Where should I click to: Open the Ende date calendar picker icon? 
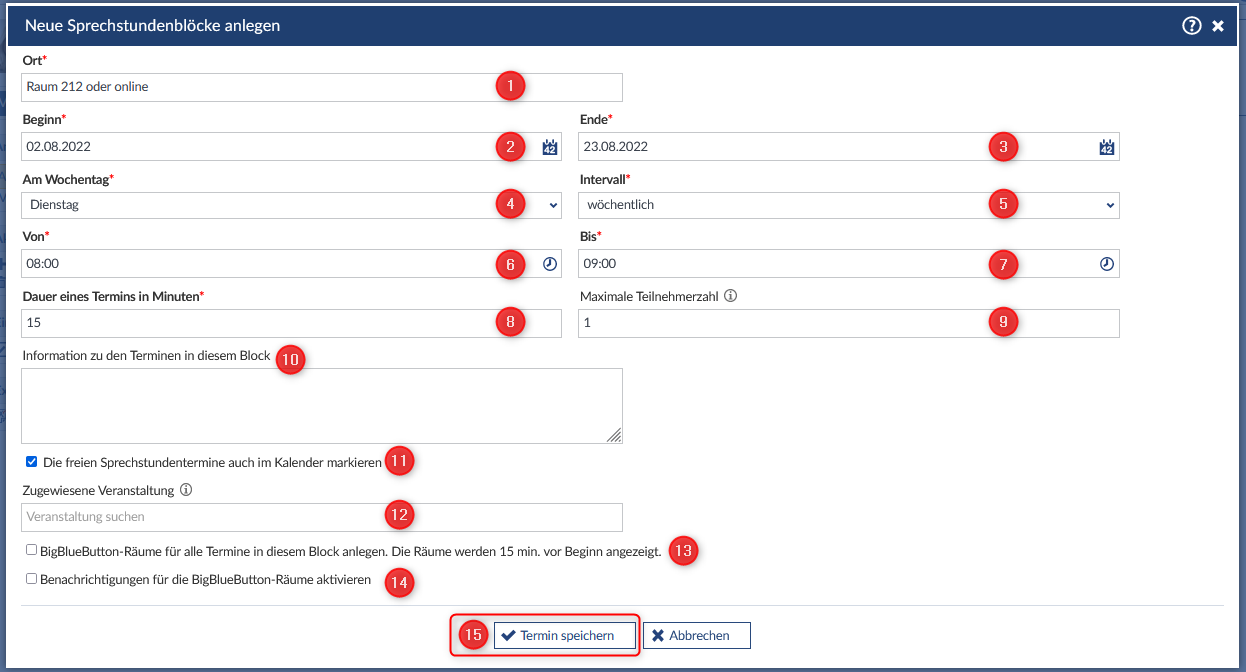pos(1106,147)
